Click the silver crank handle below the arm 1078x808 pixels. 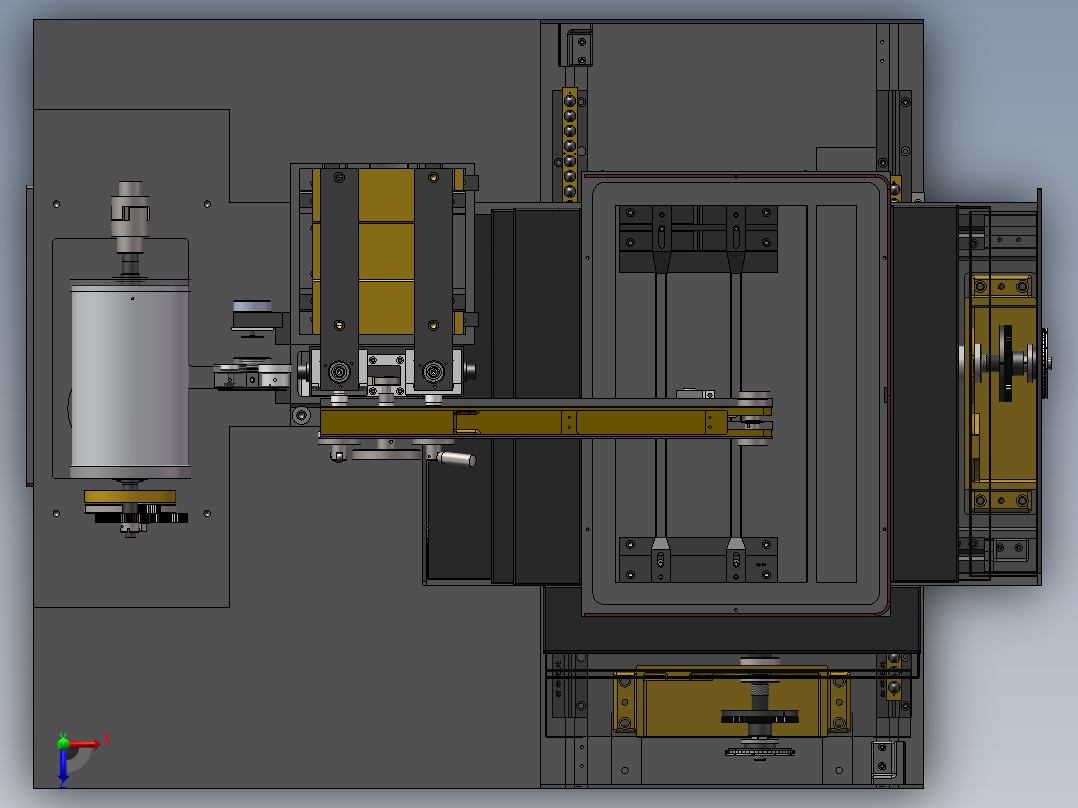tap(456, 458)
